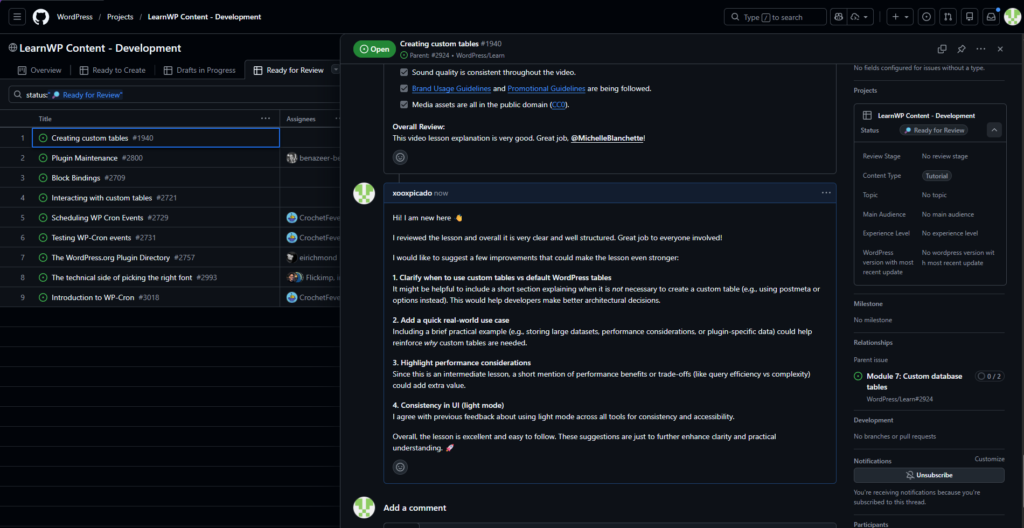Open the Issues icon in header
Image resolution: width=1024 pixels, height=528 pixels.
click(926, 17)
